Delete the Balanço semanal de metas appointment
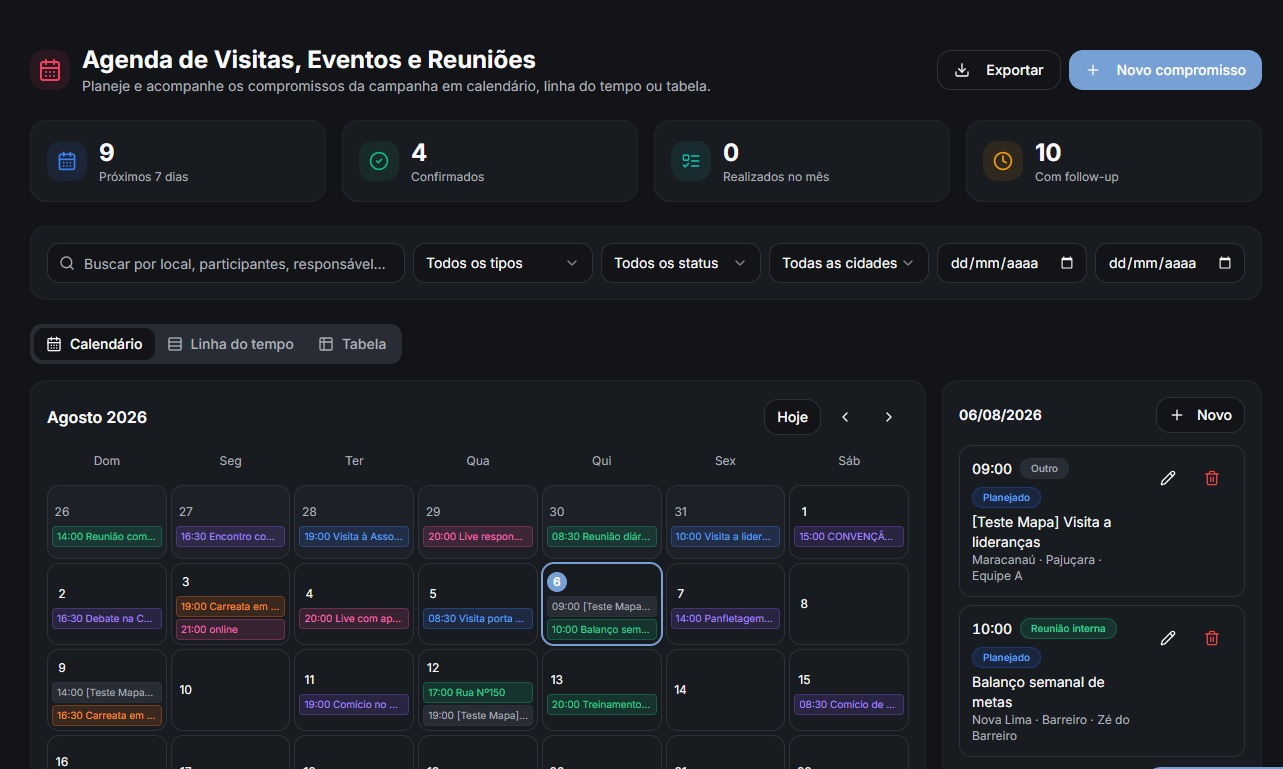1283x769 pixels. click(1212, 638)
